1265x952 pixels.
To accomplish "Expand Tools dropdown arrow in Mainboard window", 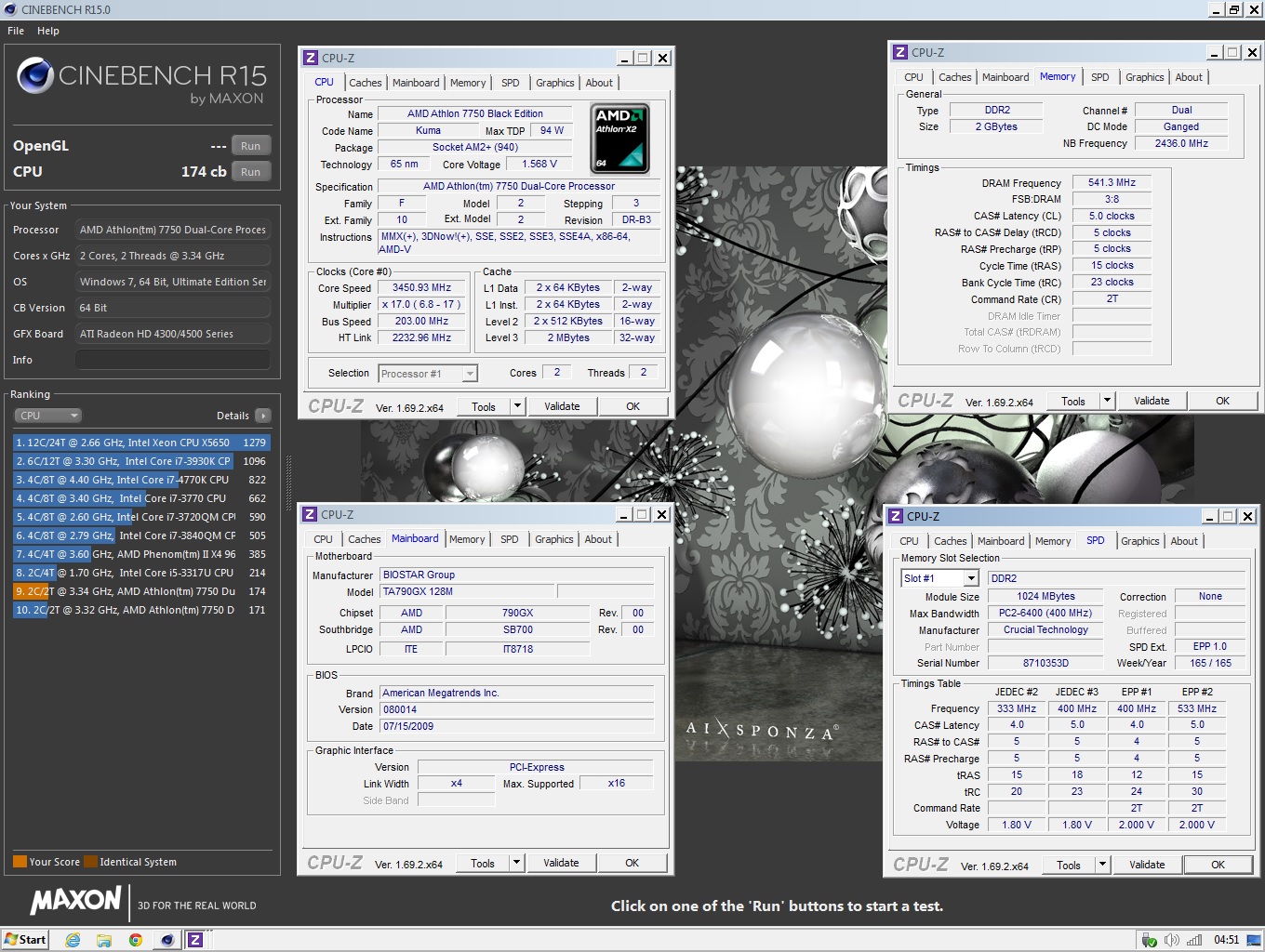I will [516, 863].
